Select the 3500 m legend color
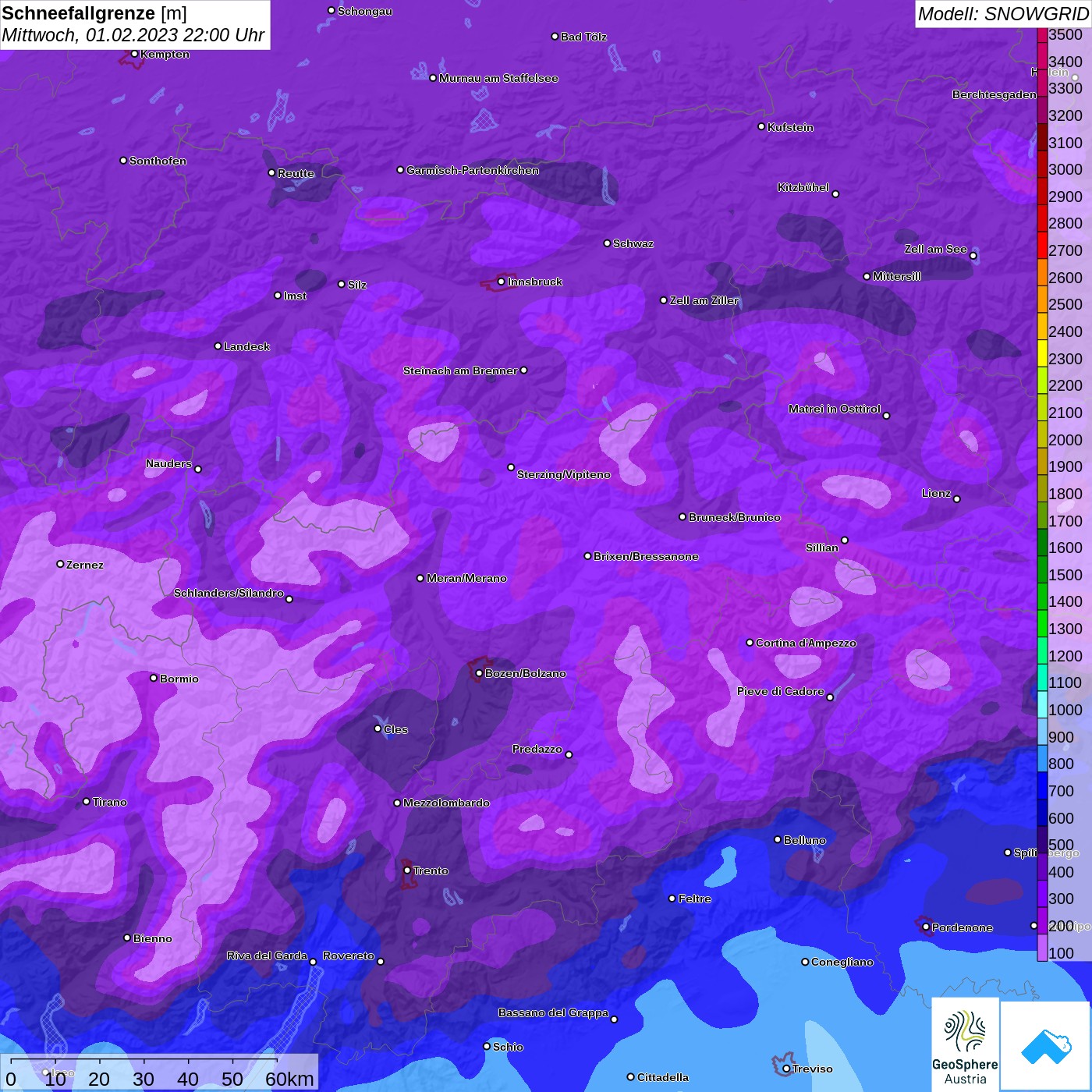1092x1092 pixels. click(x=1042, y=35)
